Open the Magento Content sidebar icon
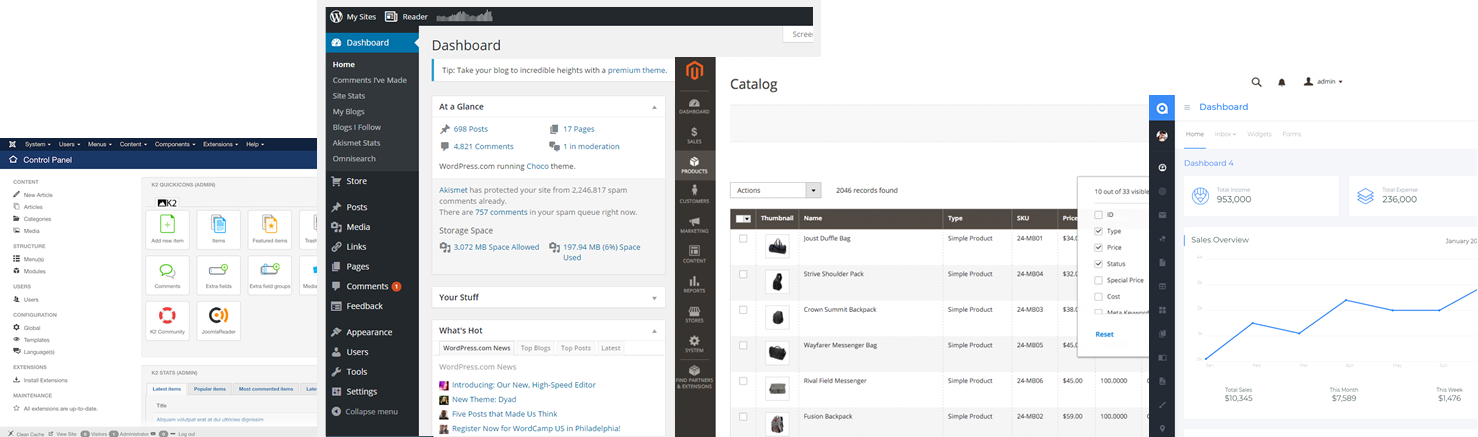 pyautogui.click(x=694, y=254)
